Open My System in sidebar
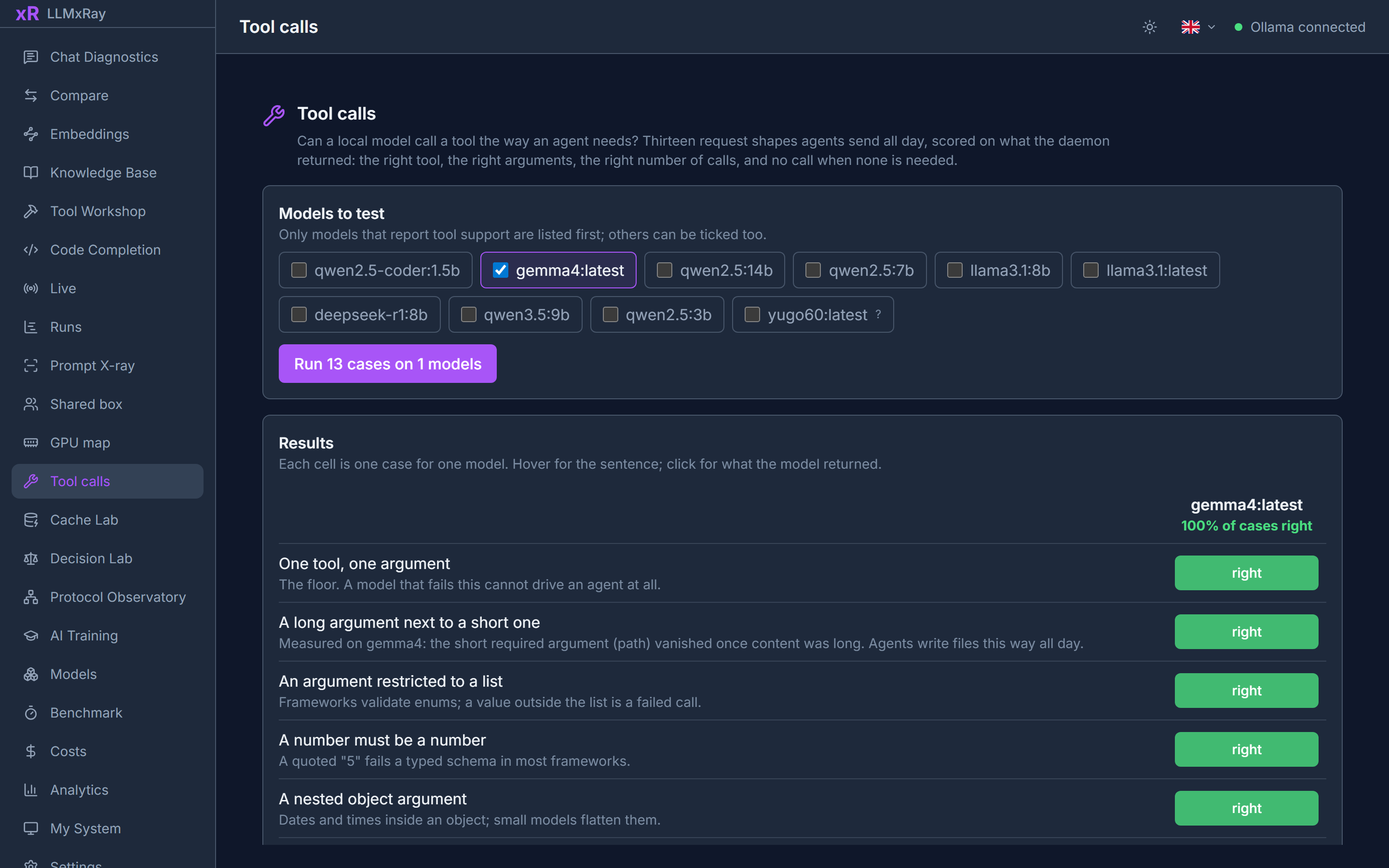The height and width of the screenshot is (868, 1389). tap(108, 828)
